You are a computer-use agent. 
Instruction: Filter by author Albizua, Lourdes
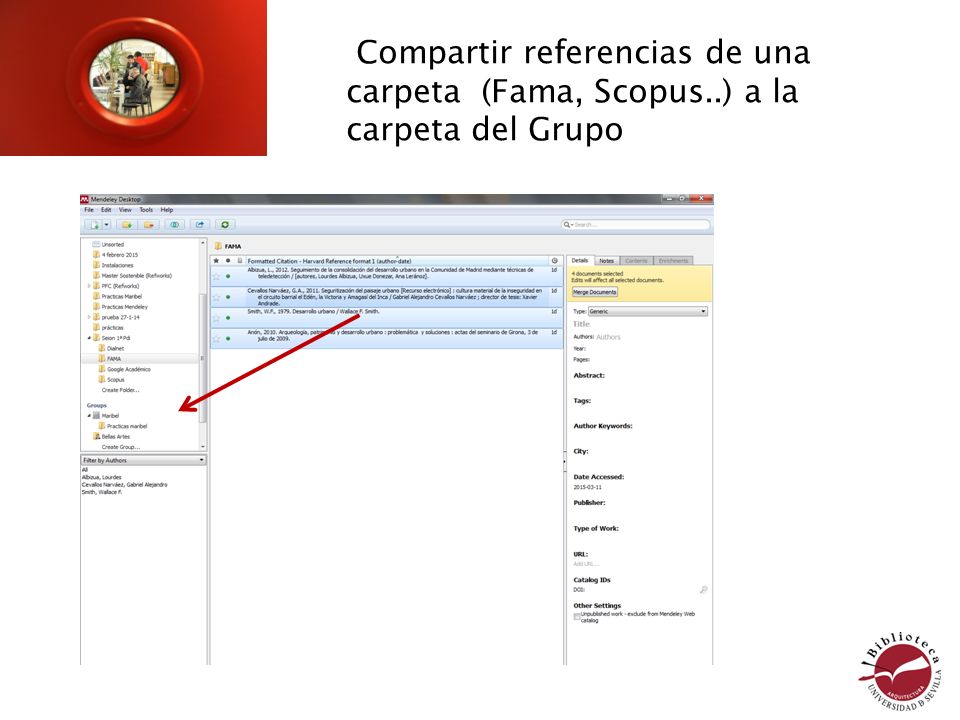pyautogui.click(x=102, y=478)
